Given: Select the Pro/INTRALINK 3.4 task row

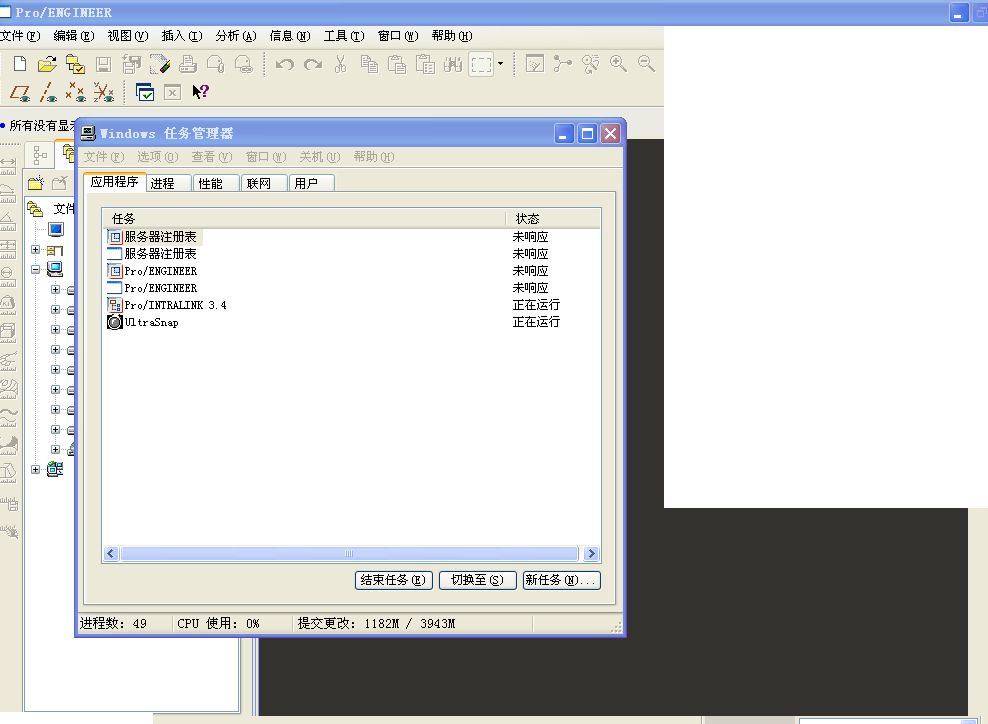Looking at the screenshot, I should click(352, 305).
